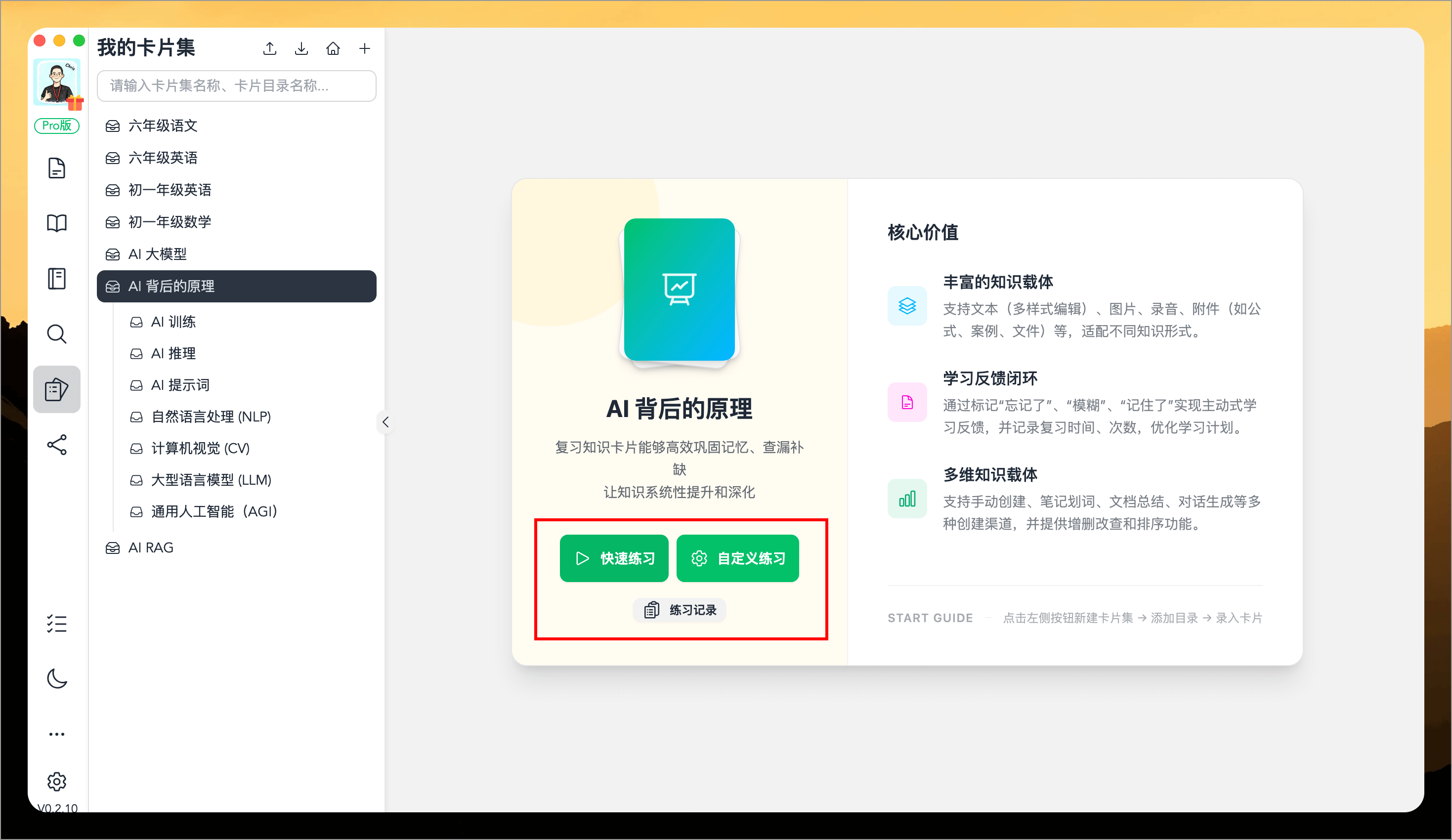This screenshot has height=840, width=1452.
Task: Start 快速练习 quick practice
Action: pos(614,558)
